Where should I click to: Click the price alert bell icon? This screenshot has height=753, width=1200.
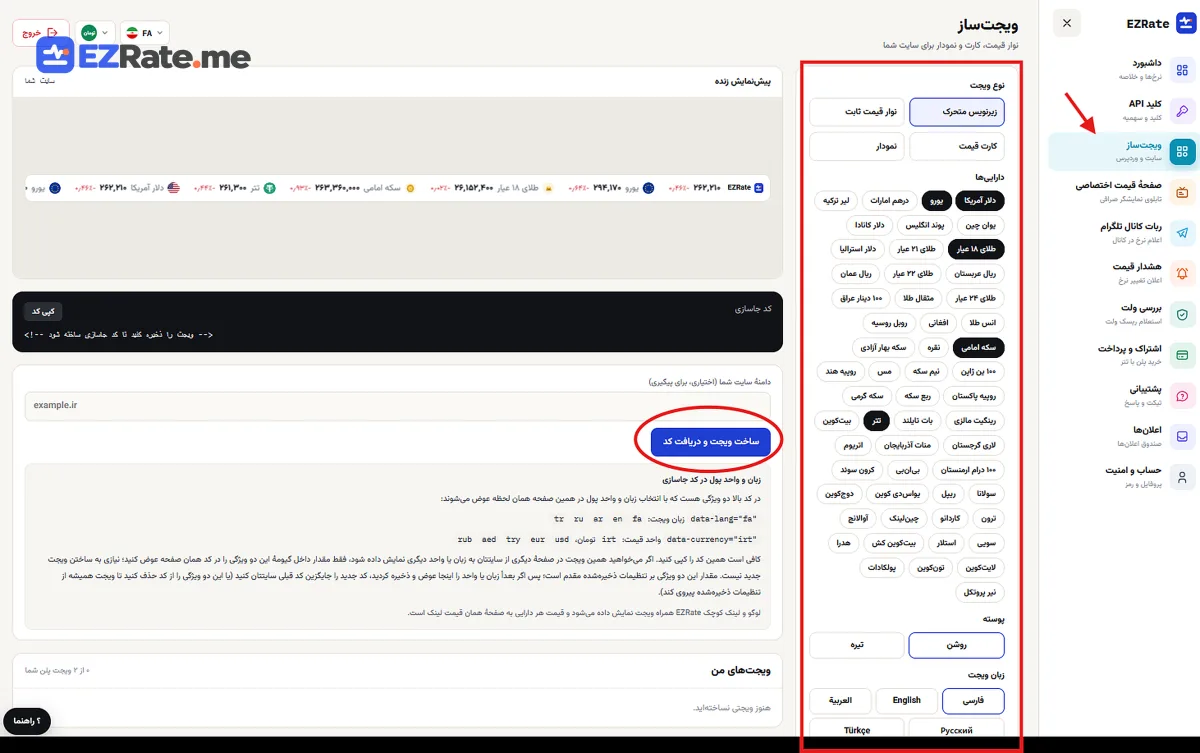[x=1182, y=273]
